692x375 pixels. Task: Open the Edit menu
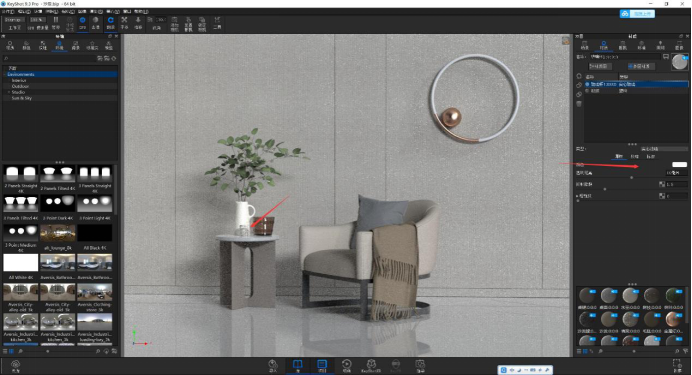[24, 11]
